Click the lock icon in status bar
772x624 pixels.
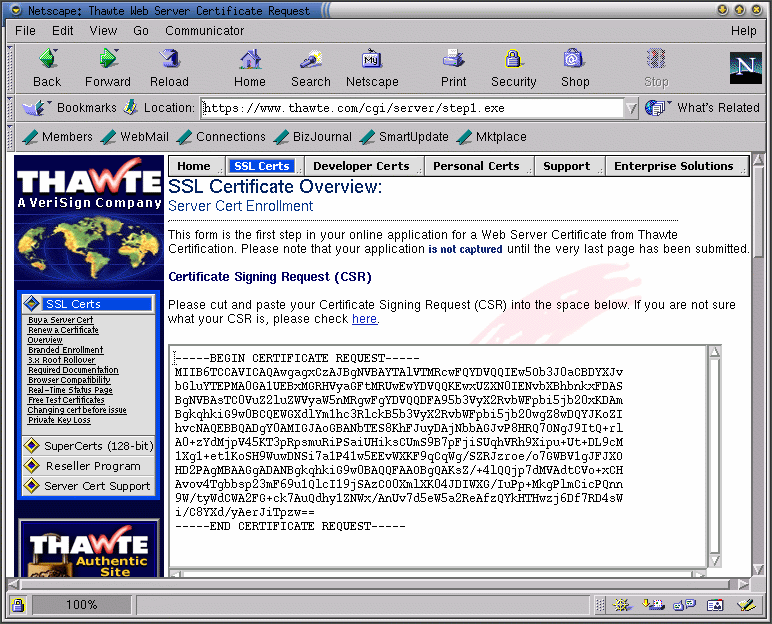18,605
